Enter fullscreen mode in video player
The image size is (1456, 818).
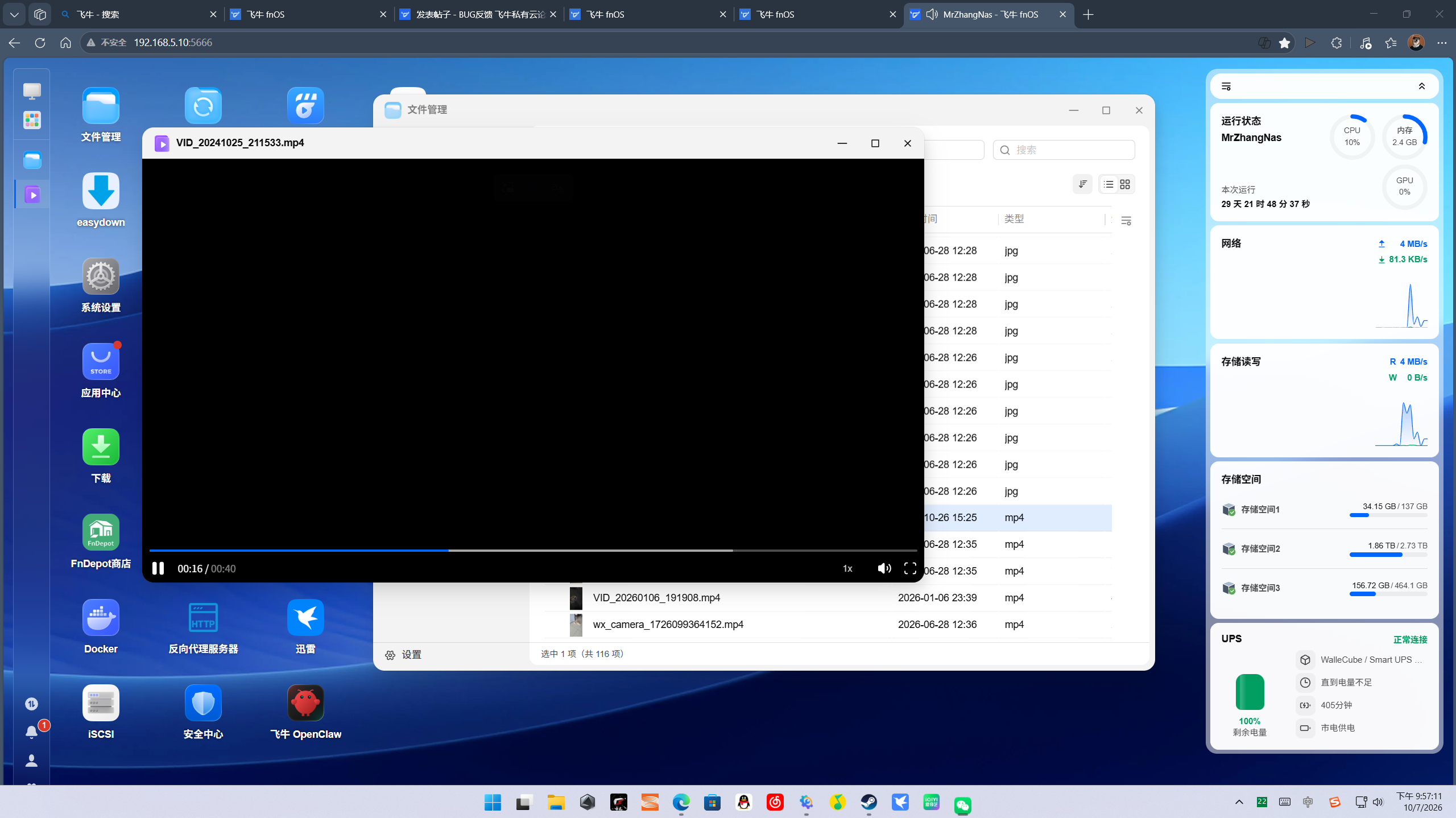[x=910, y=568]
